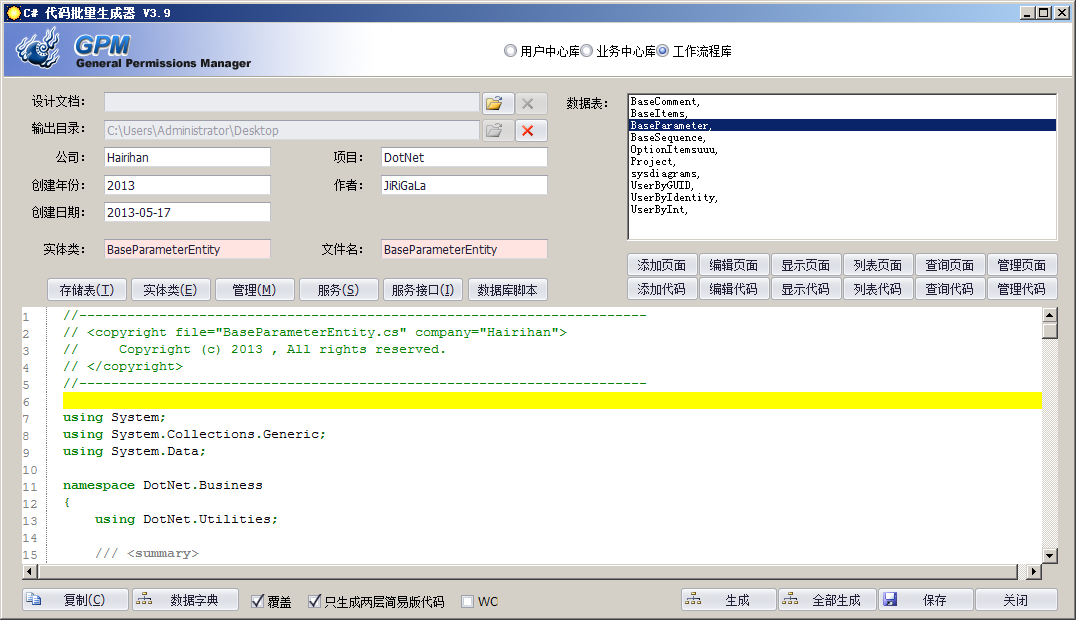Select BaseItems in the table list
Screen dimensions: 1076x620
842,113
